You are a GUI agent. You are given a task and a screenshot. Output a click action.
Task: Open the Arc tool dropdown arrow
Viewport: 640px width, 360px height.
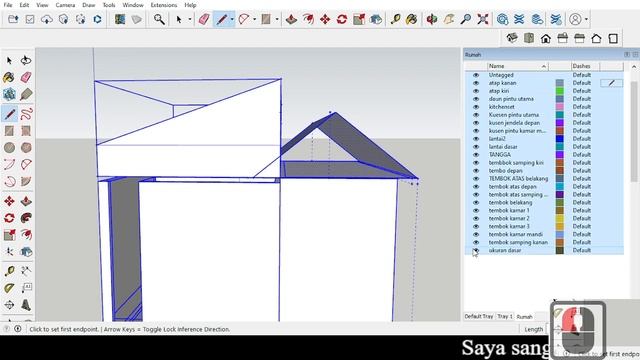pos(254,19)
